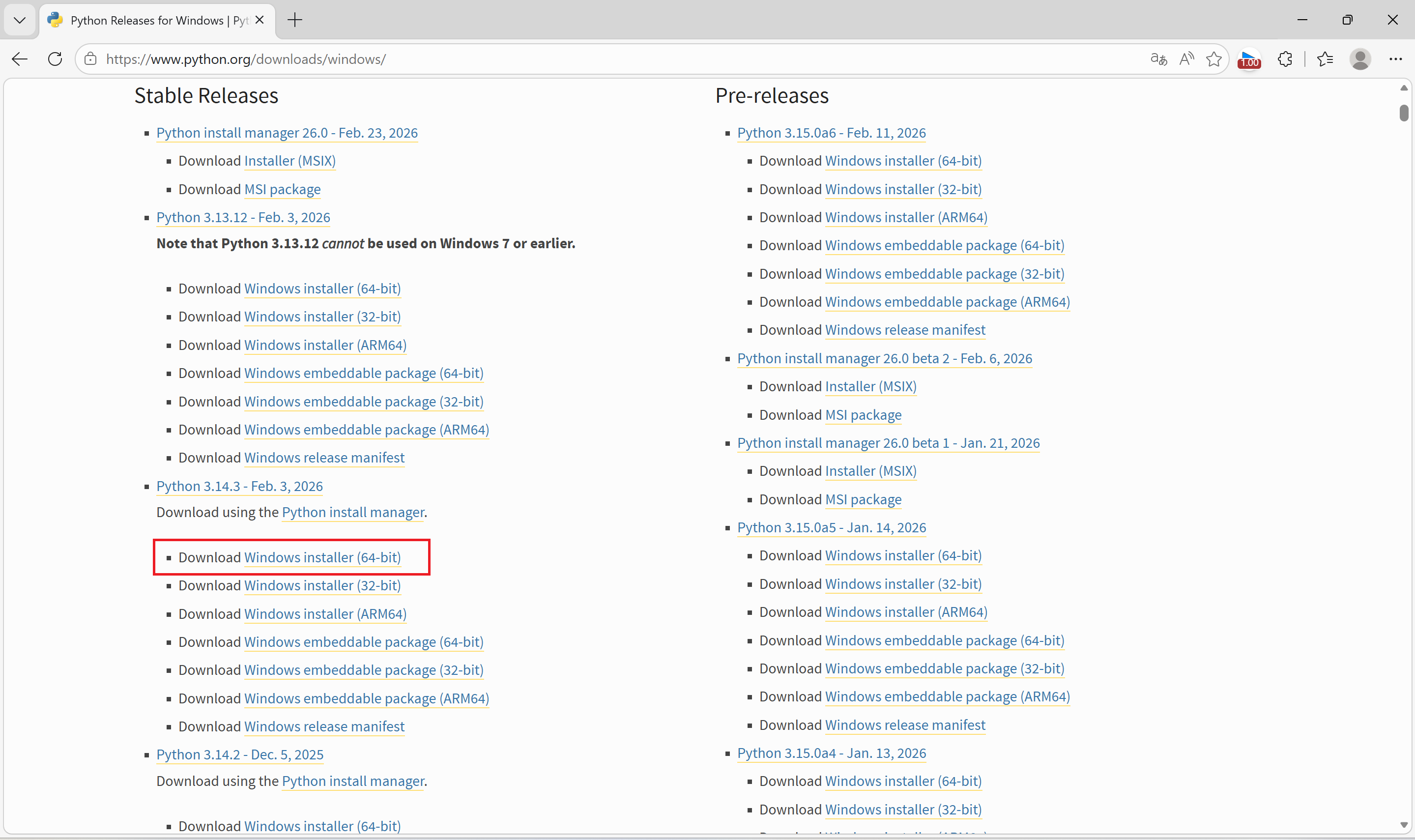Image resolution: width=1415 pixels, height=840 pixels.
Task: Open the extension icon with the 1.00 badge
Action: (x=1249, y=59)
